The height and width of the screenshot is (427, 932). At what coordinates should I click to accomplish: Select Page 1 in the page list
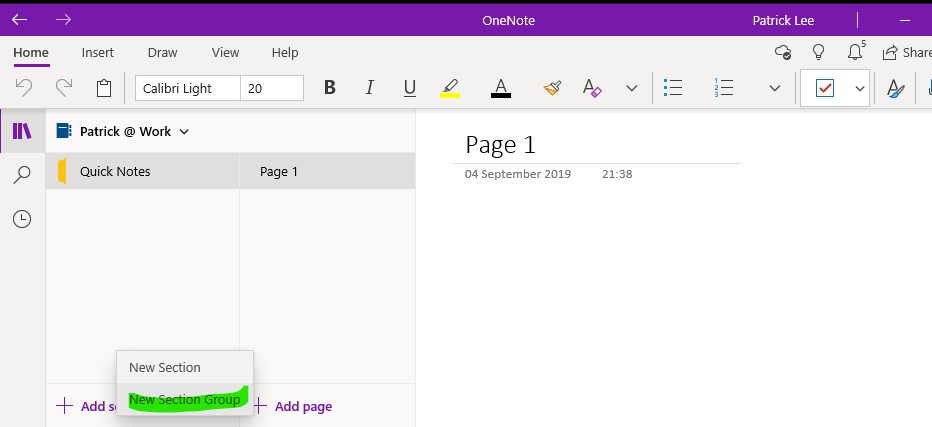328,171
